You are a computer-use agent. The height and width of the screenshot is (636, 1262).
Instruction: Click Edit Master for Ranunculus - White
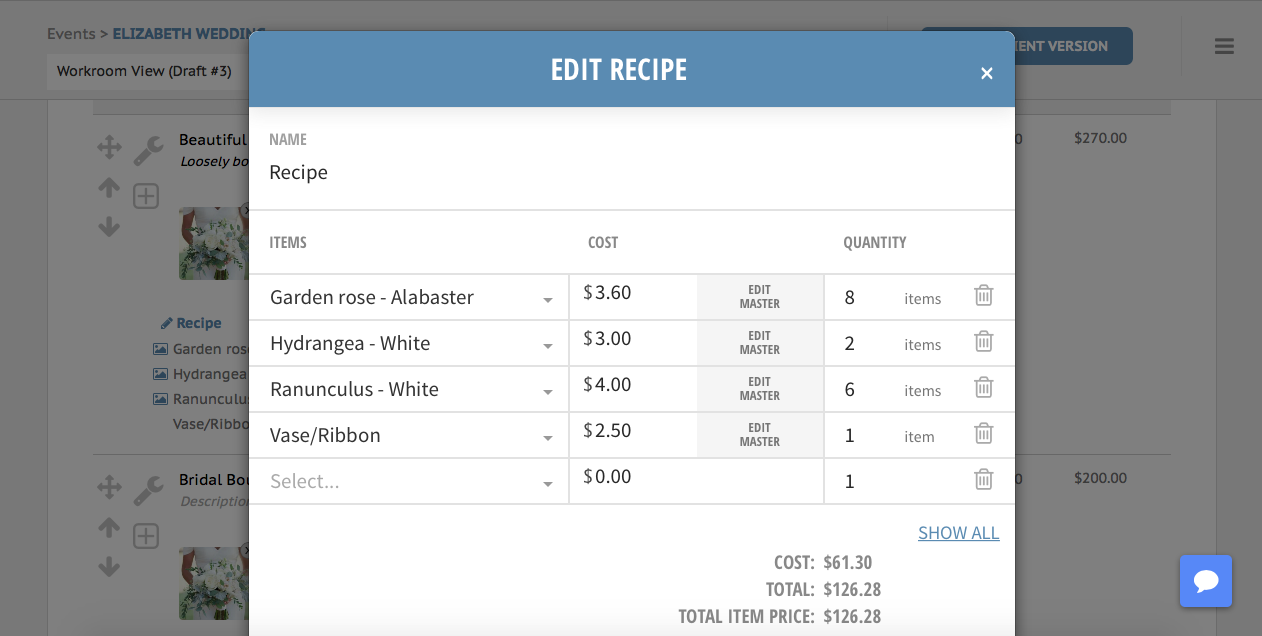pos(759,389)
